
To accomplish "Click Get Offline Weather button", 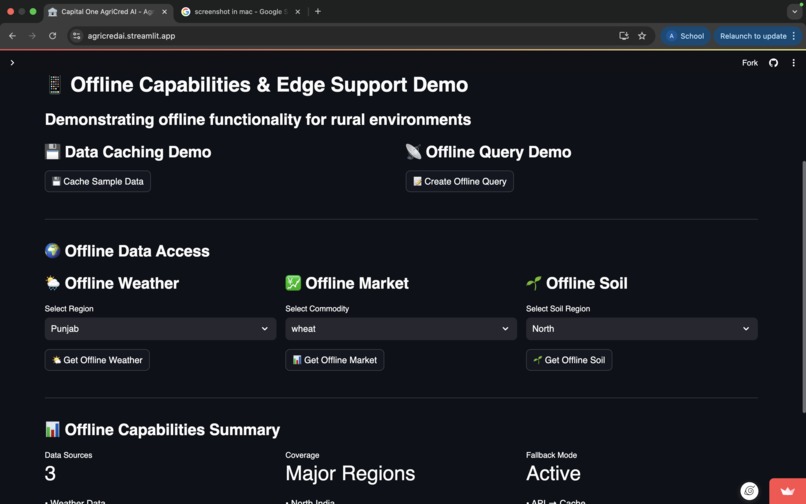I will [x=97, y=360].
